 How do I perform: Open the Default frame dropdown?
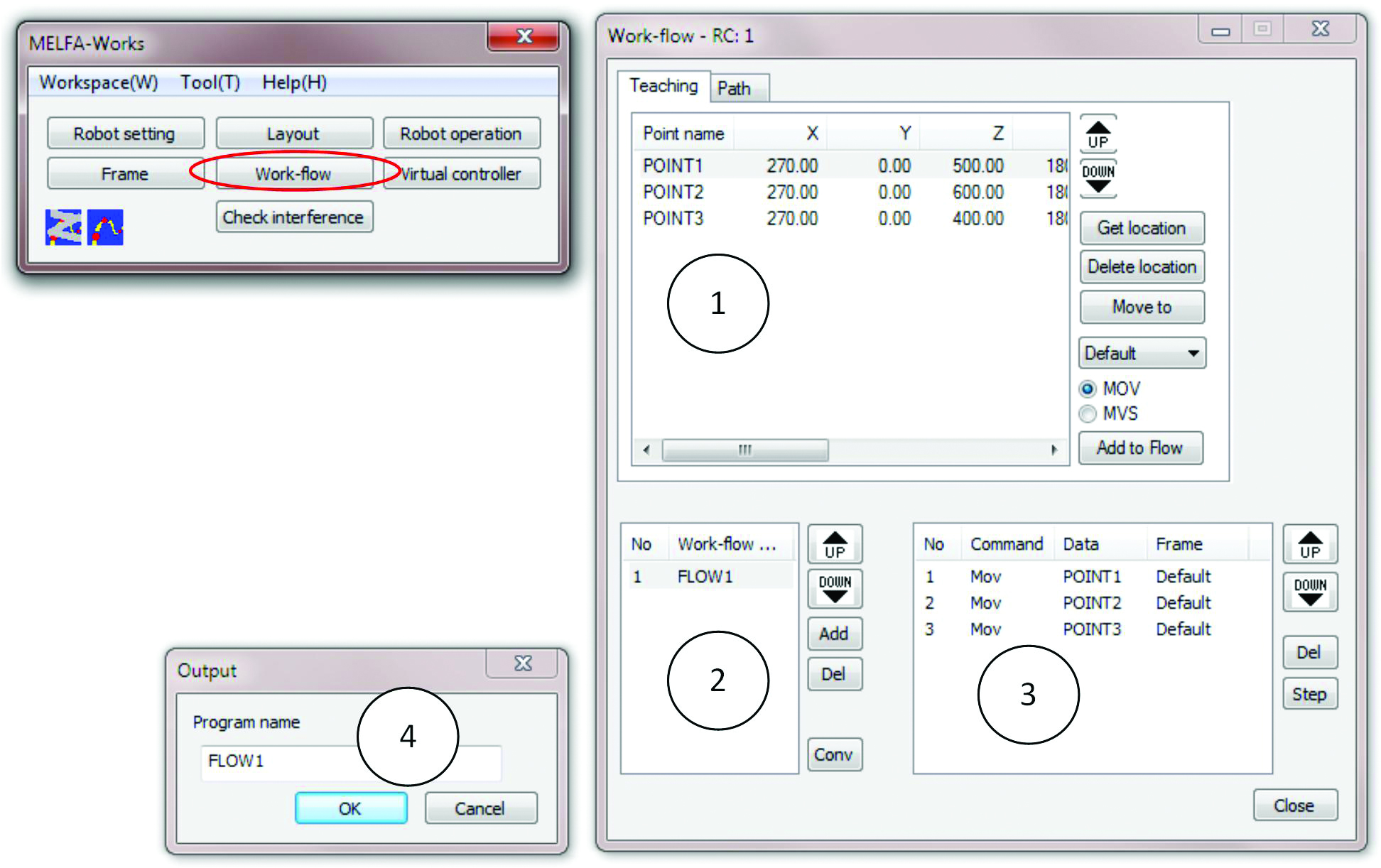click(x=1142, y=353)
